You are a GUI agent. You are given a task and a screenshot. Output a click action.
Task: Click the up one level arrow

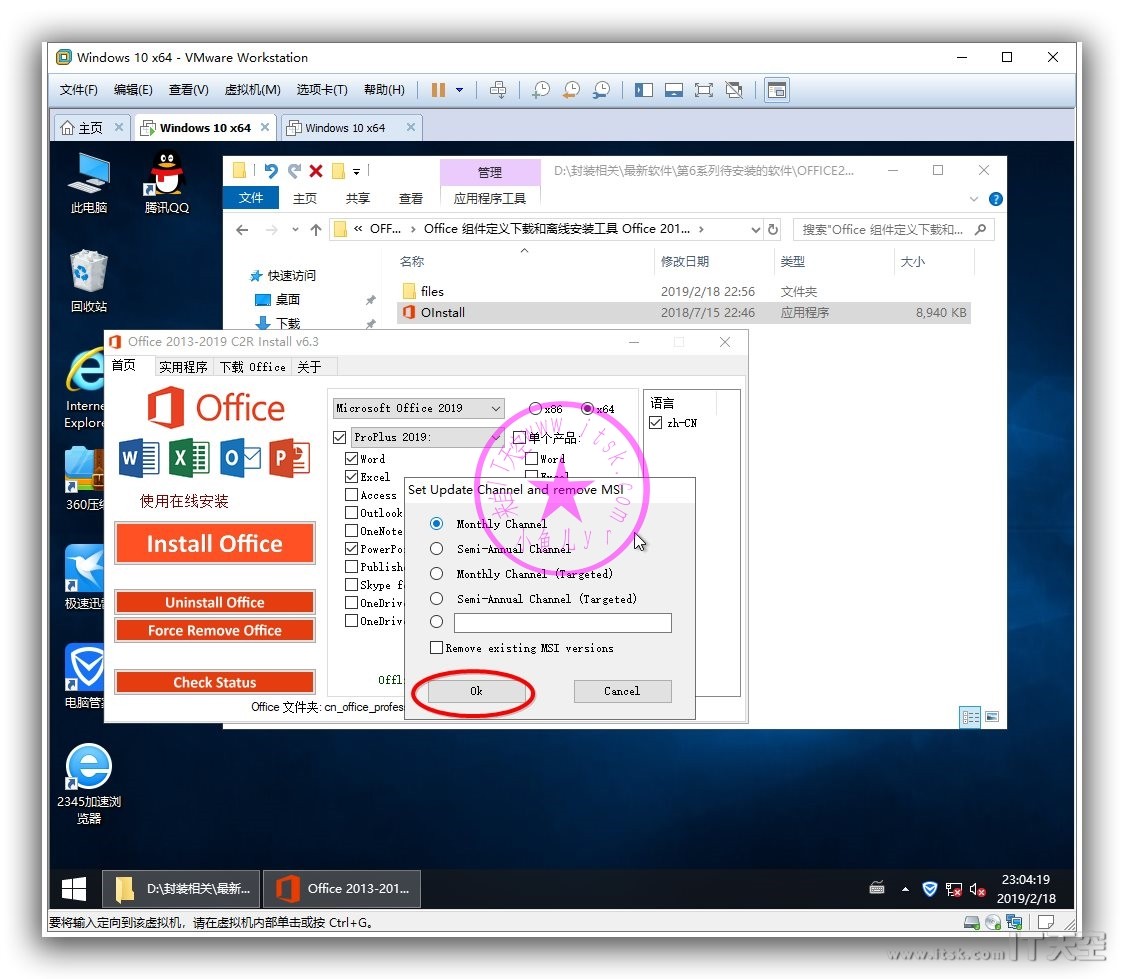pos(316,229)
